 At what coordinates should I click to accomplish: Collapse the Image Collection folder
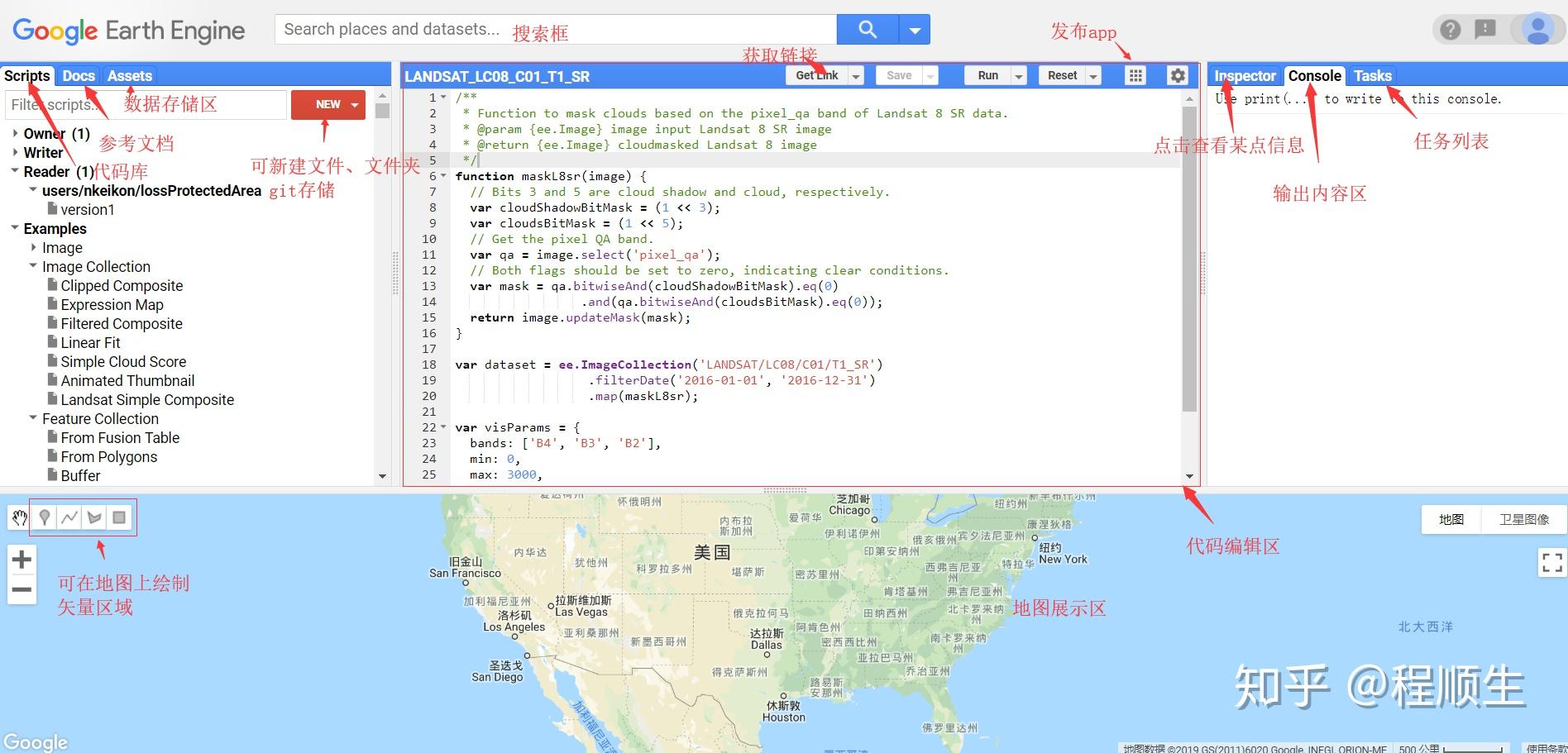coord(33,266)
